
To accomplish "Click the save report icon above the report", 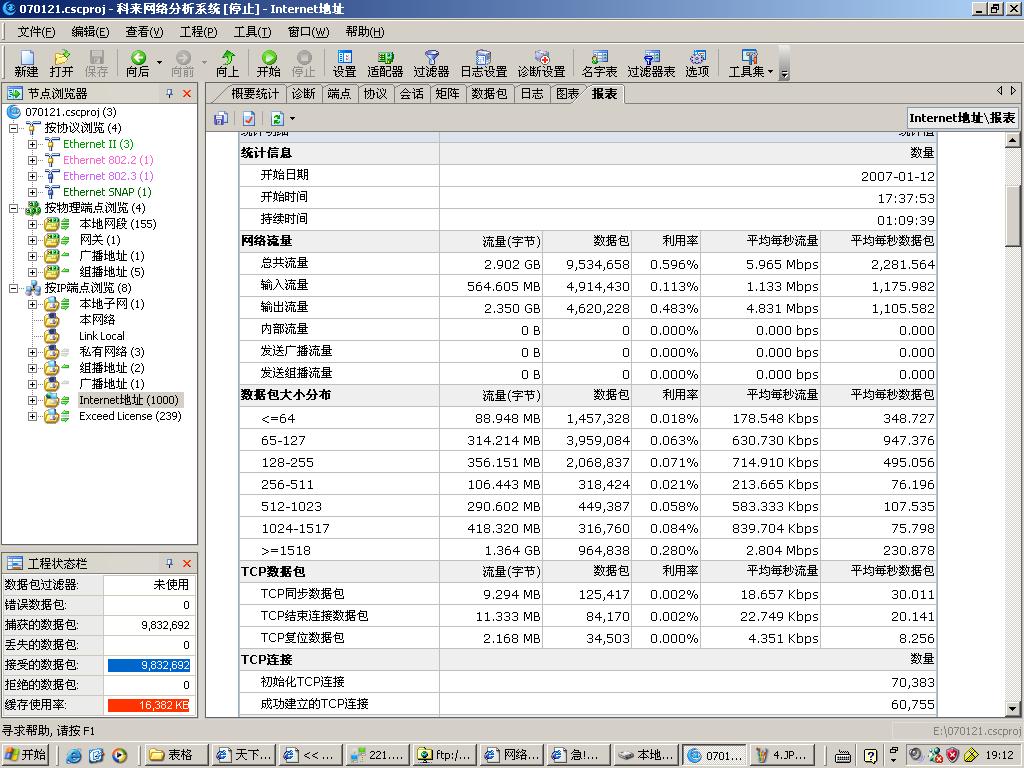I will [221, 119].
